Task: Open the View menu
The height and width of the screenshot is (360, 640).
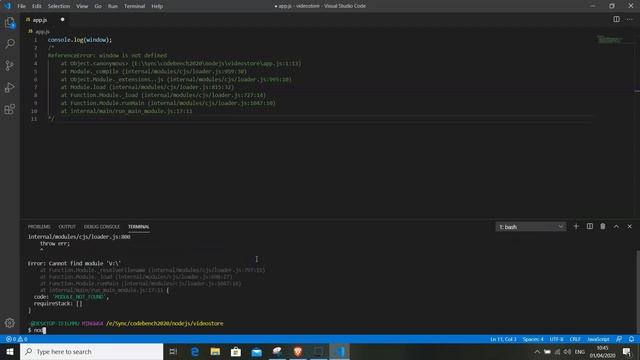Action: 82,6
